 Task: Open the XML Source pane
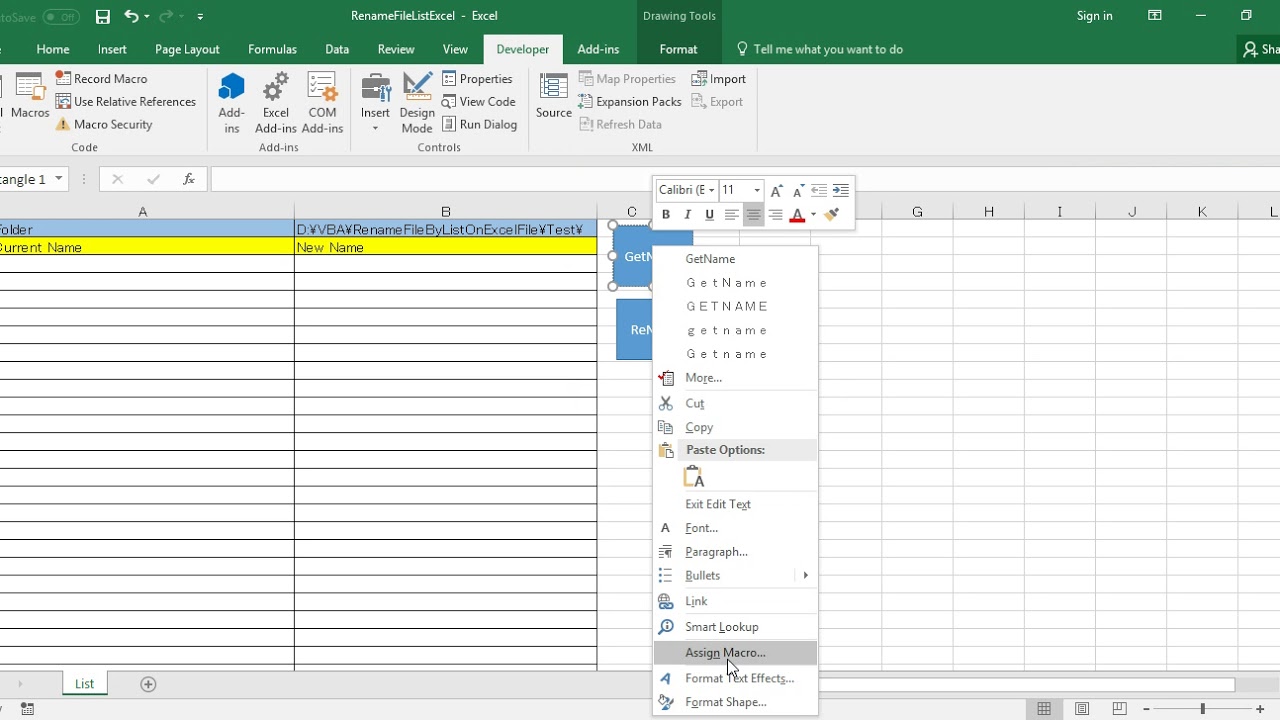(x=553, y=97)
